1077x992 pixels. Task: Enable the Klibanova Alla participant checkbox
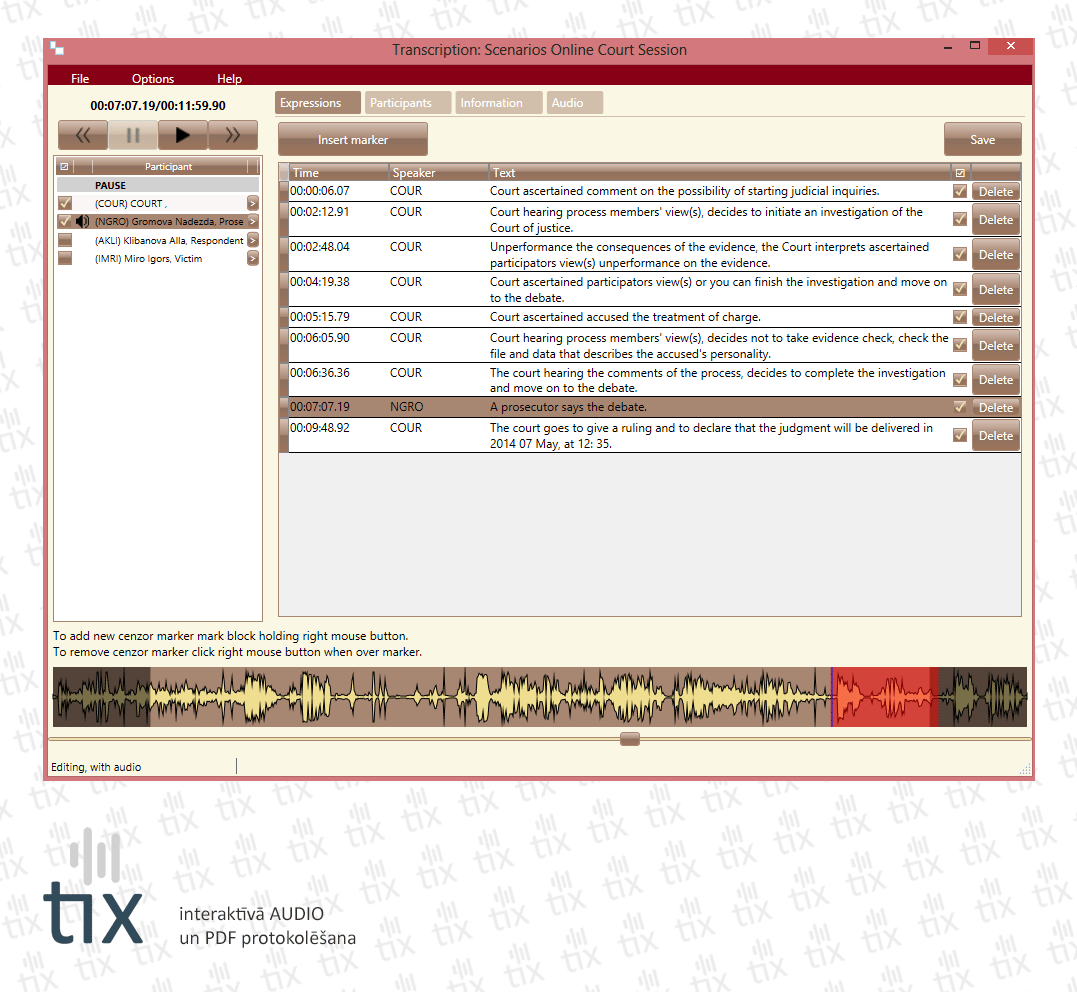[x=65, y=240]
